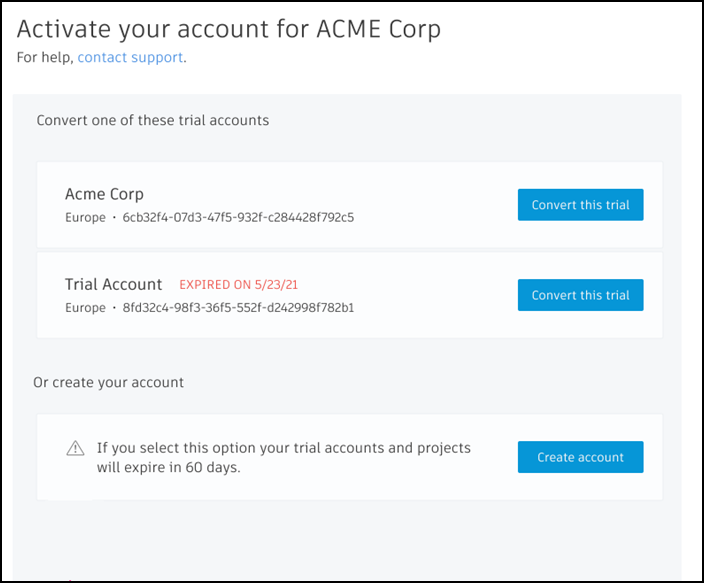Click Europe region label under Acme Corp

pos(85,218)
